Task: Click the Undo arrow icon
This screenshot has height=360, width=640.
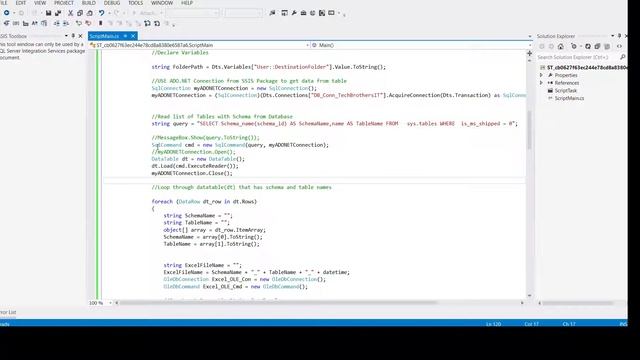Action: coord(101,13)
